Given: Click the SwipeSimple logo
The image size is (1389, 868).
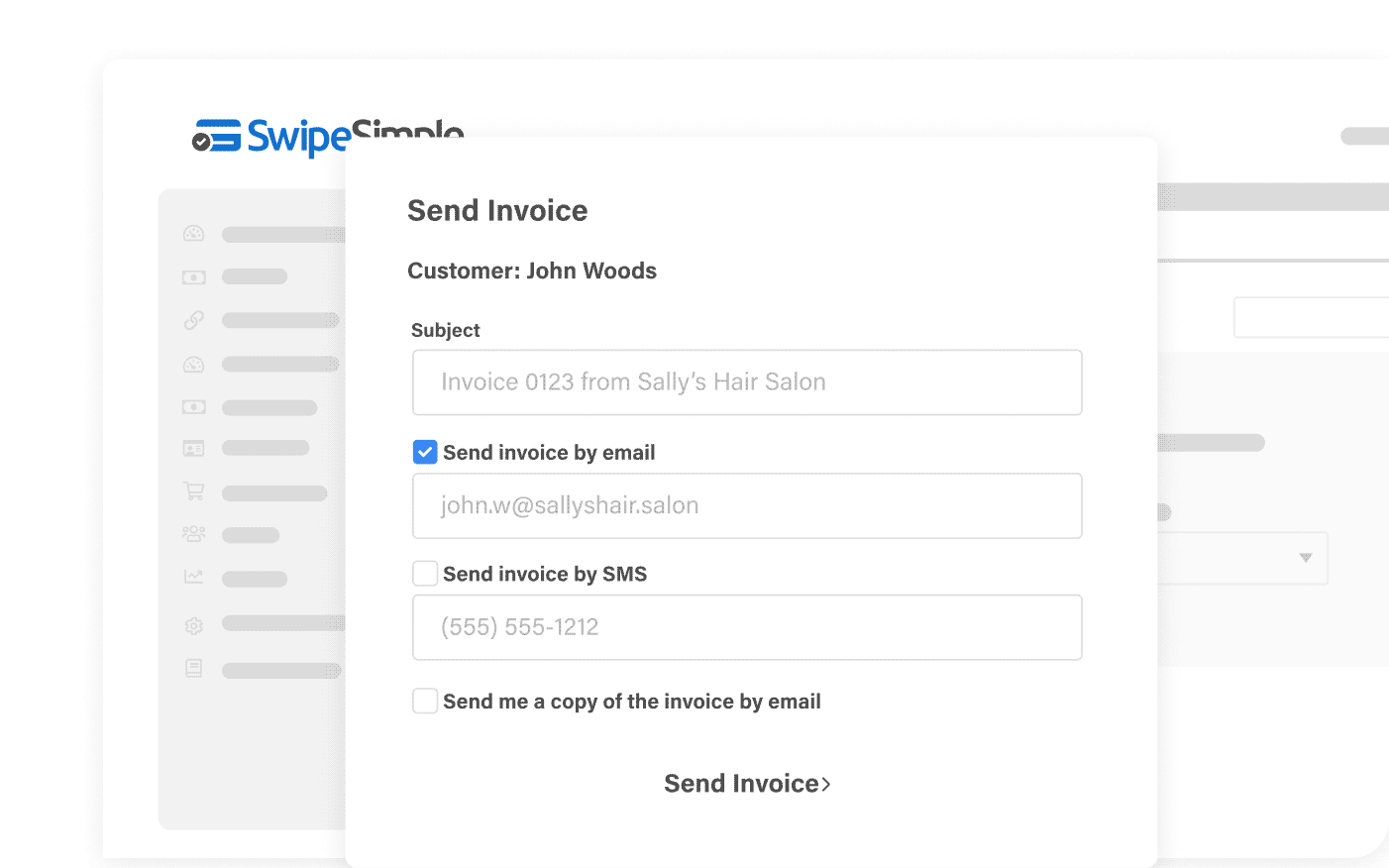Looking at the screenshot, I should click(327, 135).
